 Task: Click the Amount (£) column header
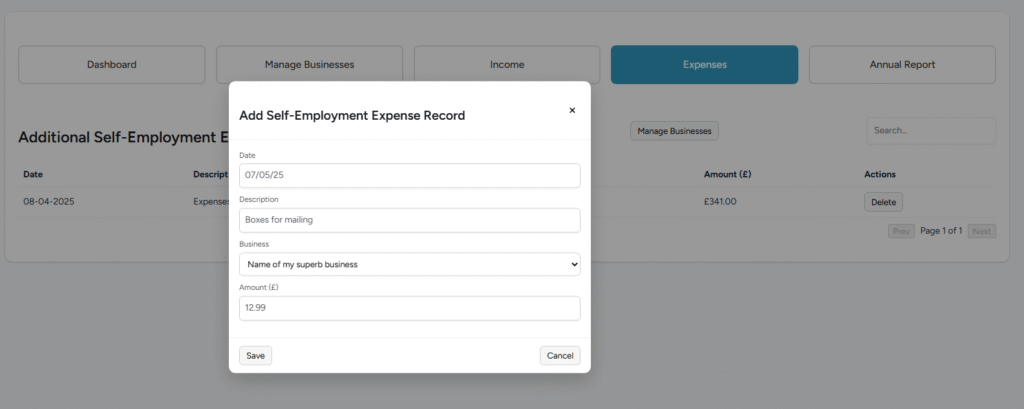(x=727, y=174)
